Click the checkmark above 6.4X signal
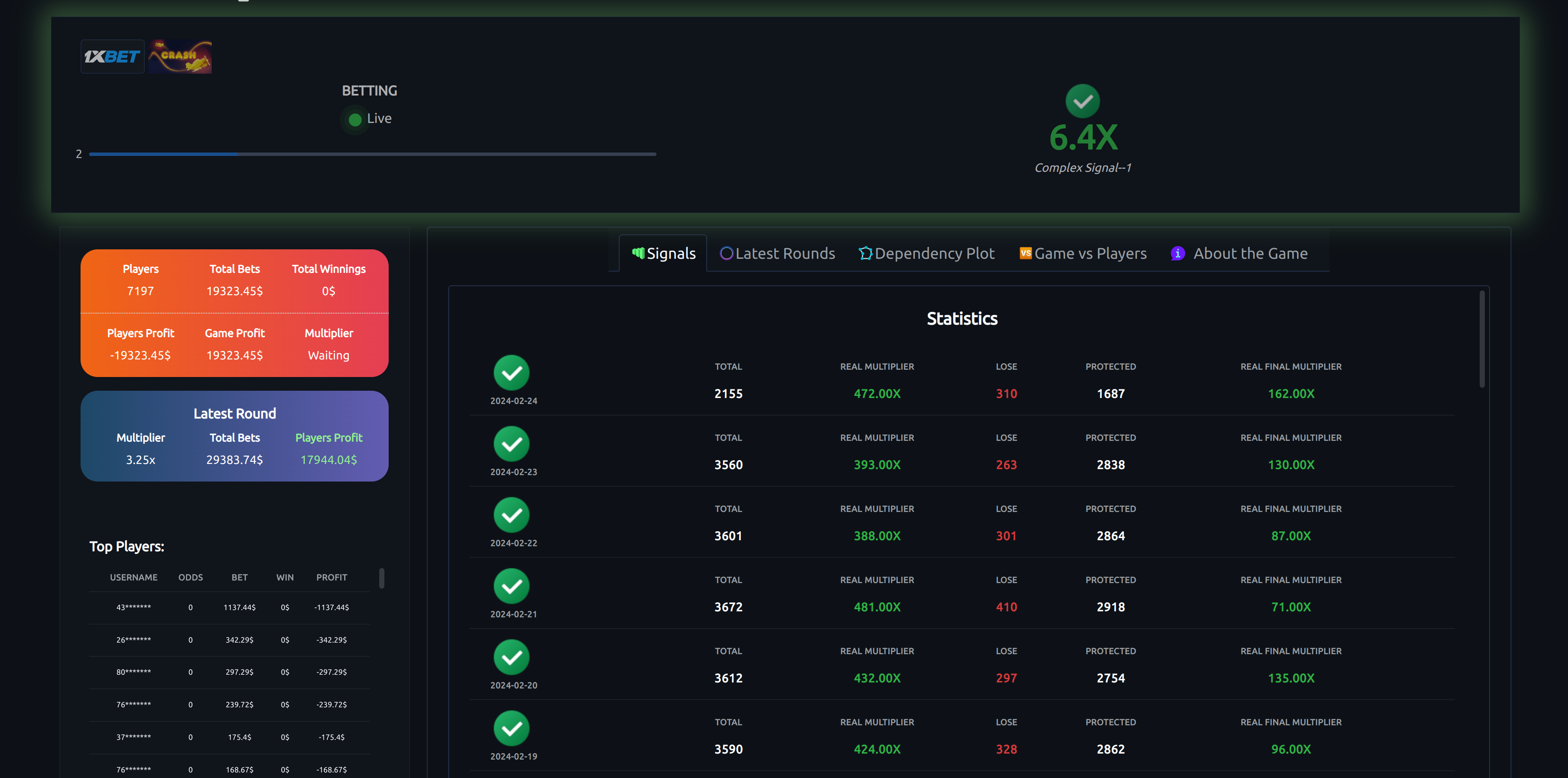 [1082, 101]
